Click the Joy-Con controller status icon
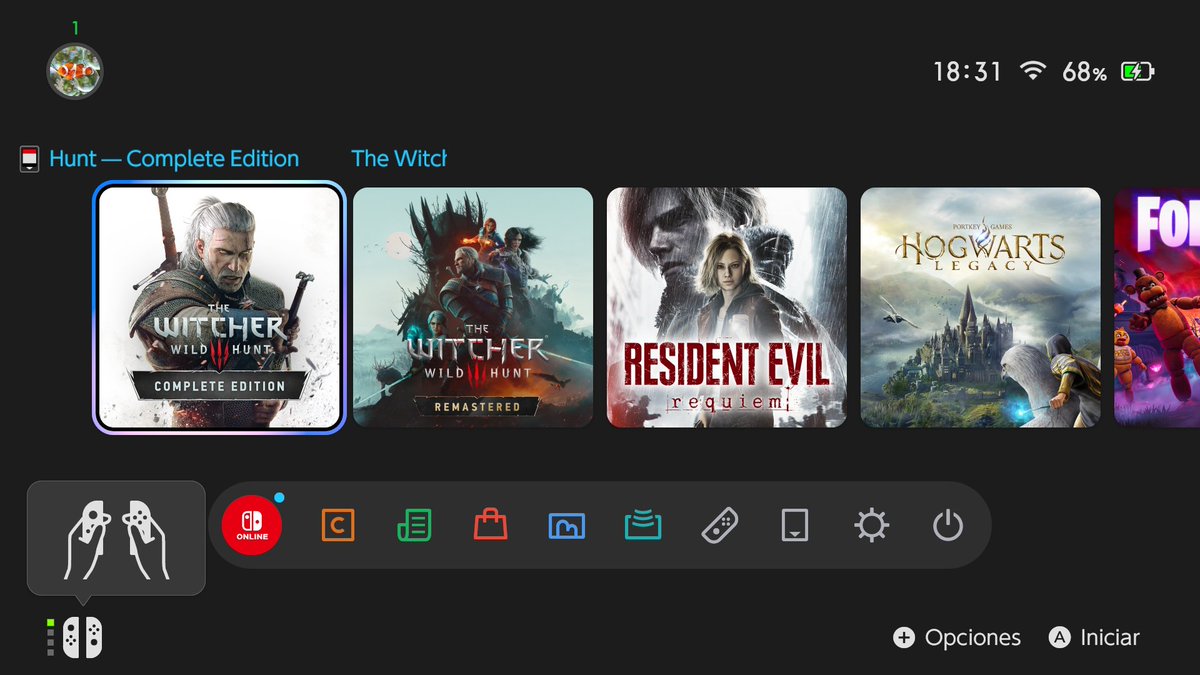Image resolution: width=1200 pixels, height=675 pixels. (x=82, y=637)
